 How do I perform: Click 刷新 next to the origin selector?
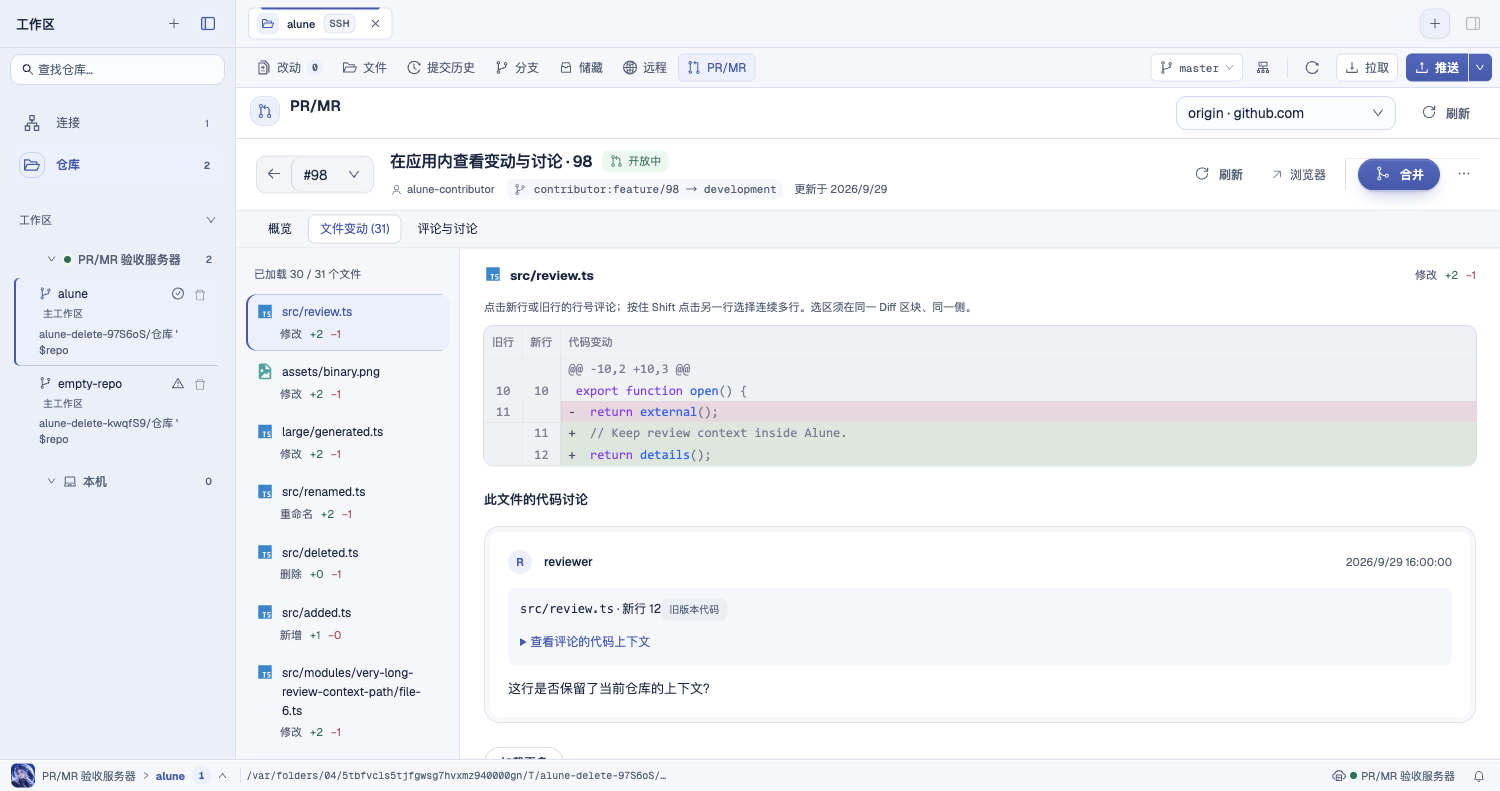point(1447,113)
